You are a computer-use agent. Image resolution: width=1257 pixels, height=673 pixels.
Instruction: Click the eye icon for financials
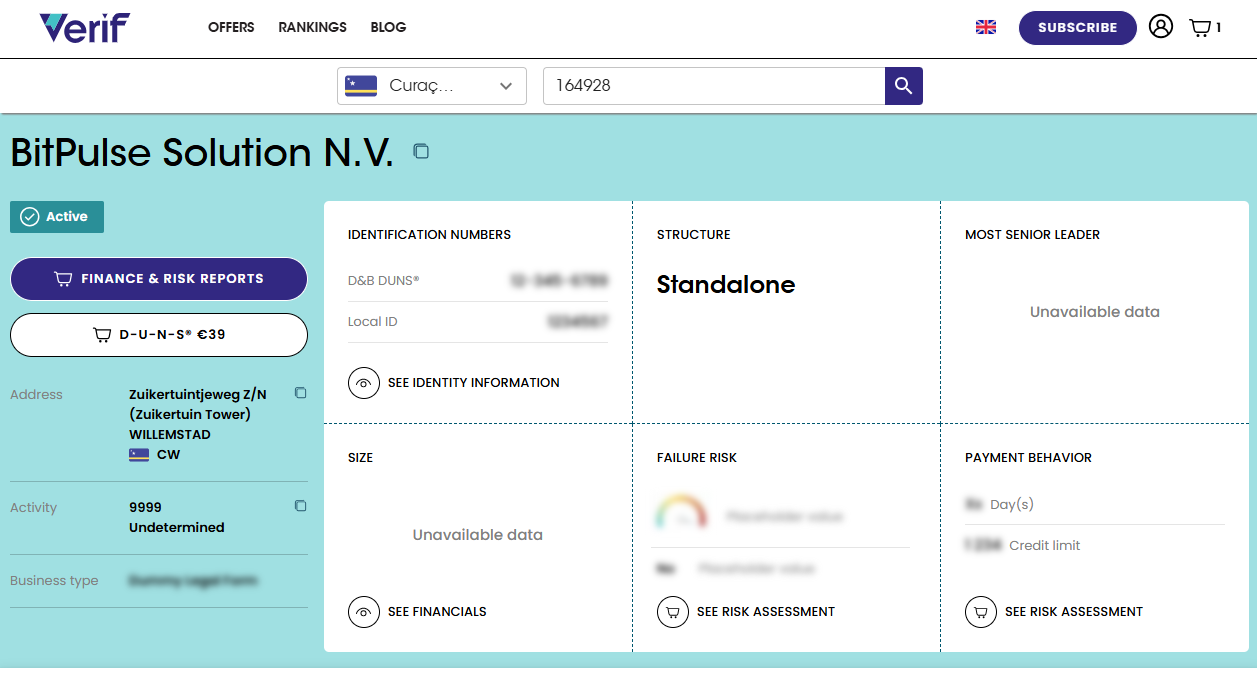364,612
